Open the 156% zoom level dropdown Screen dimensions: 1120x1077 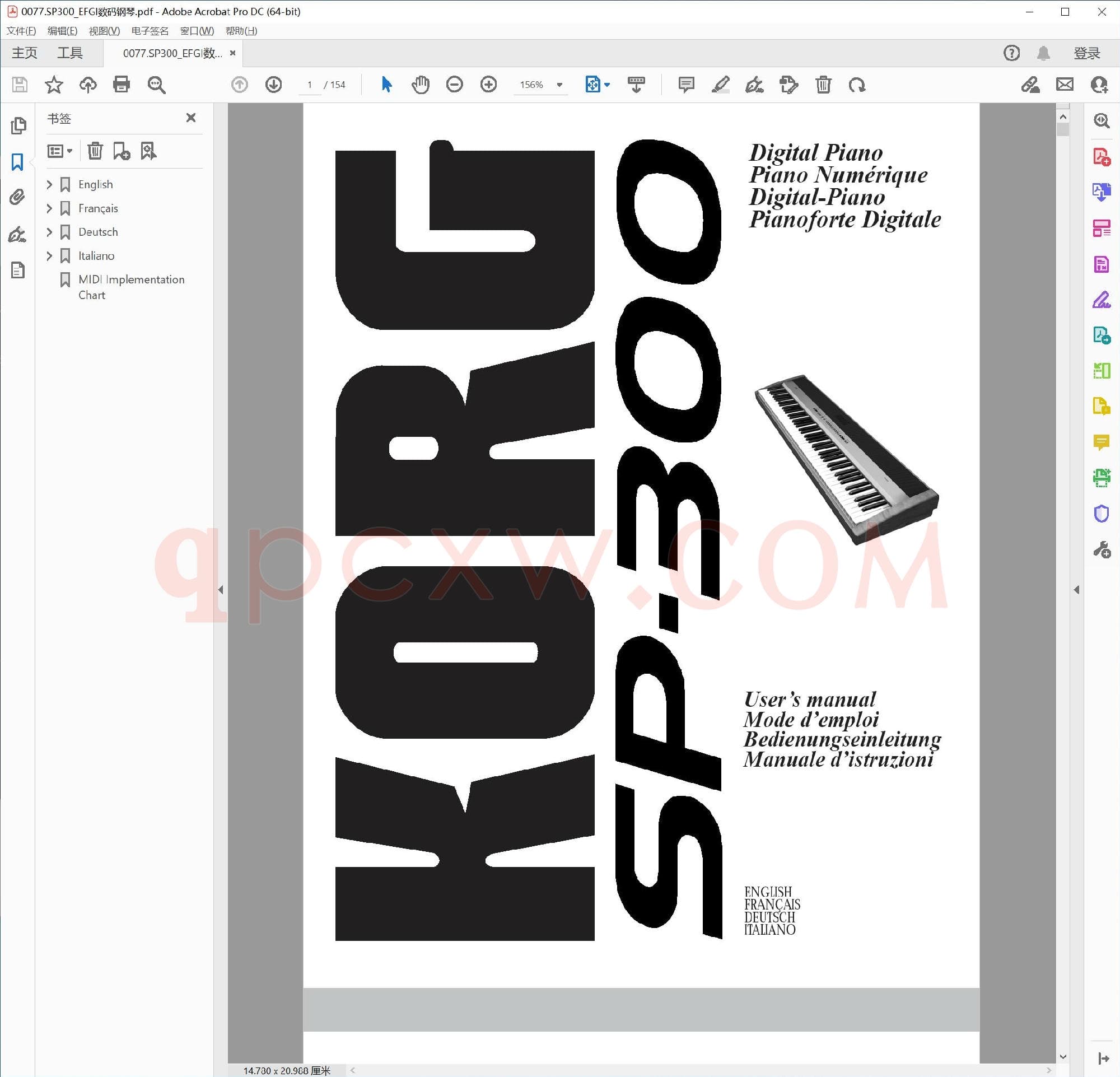click(x=559, y=85)
